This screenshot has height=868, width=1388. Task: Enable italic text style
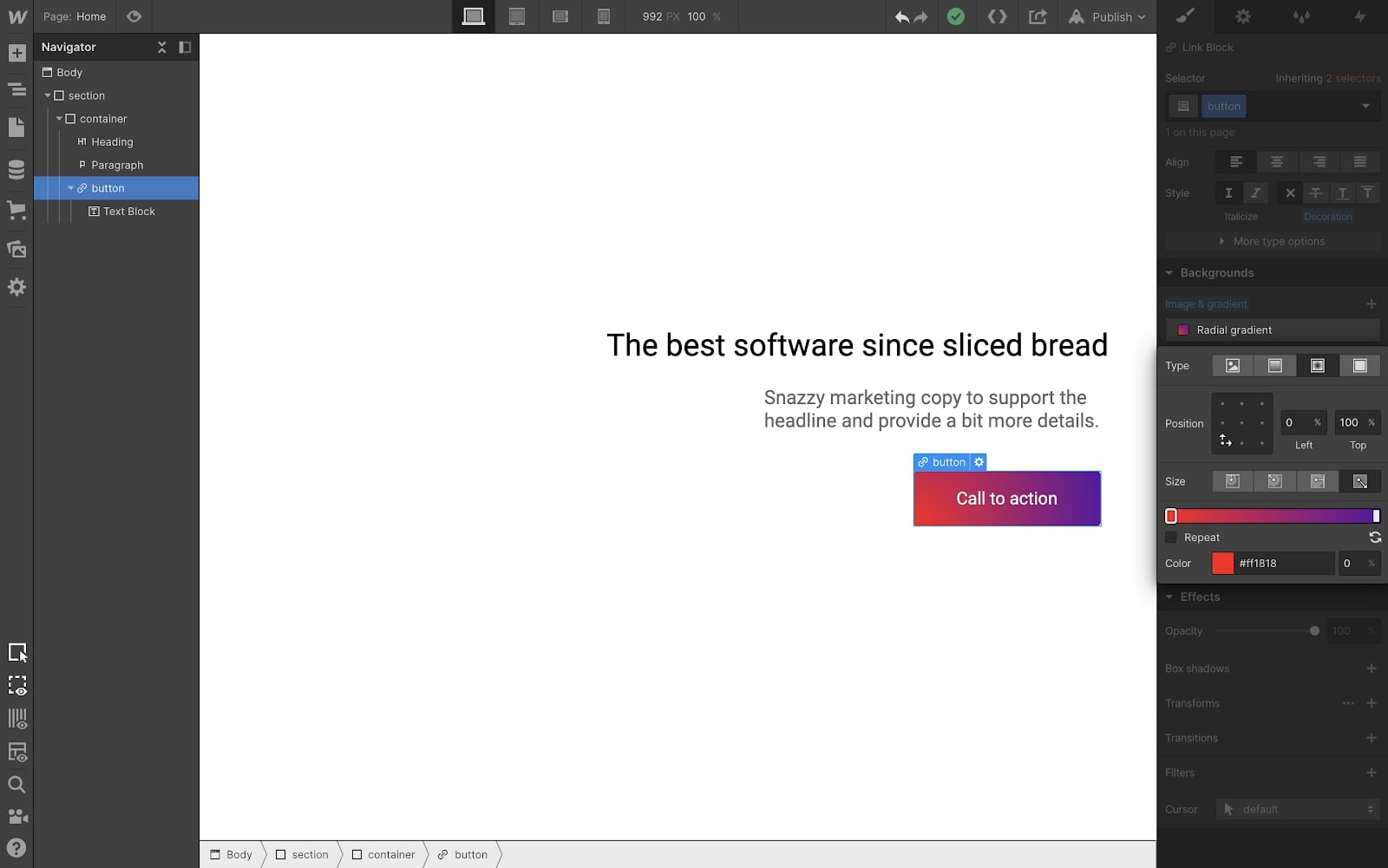pos(1255,193)
